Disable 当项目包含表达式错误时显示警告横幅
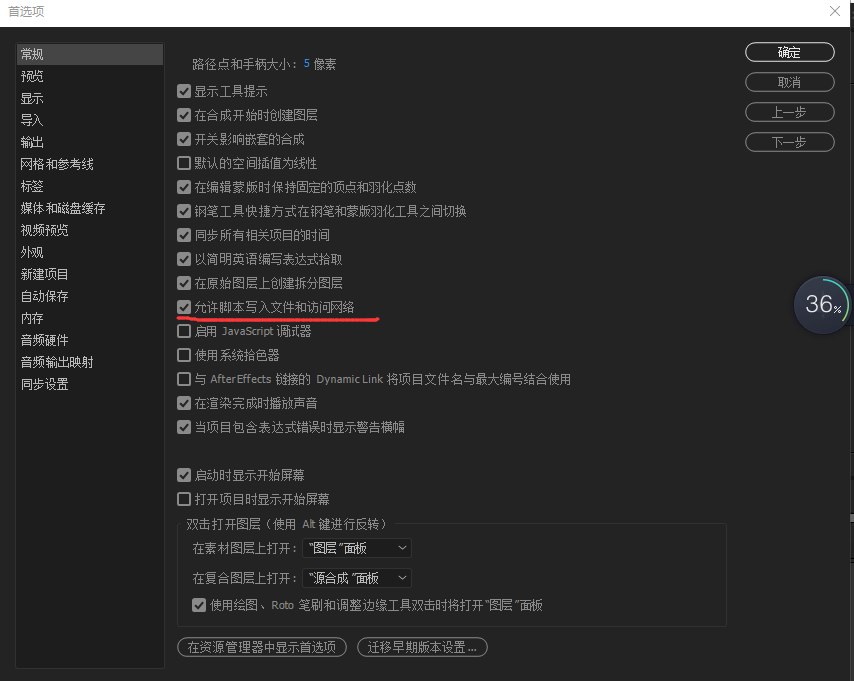This screenshot has height=681, width=854. (x=185, y=427)
